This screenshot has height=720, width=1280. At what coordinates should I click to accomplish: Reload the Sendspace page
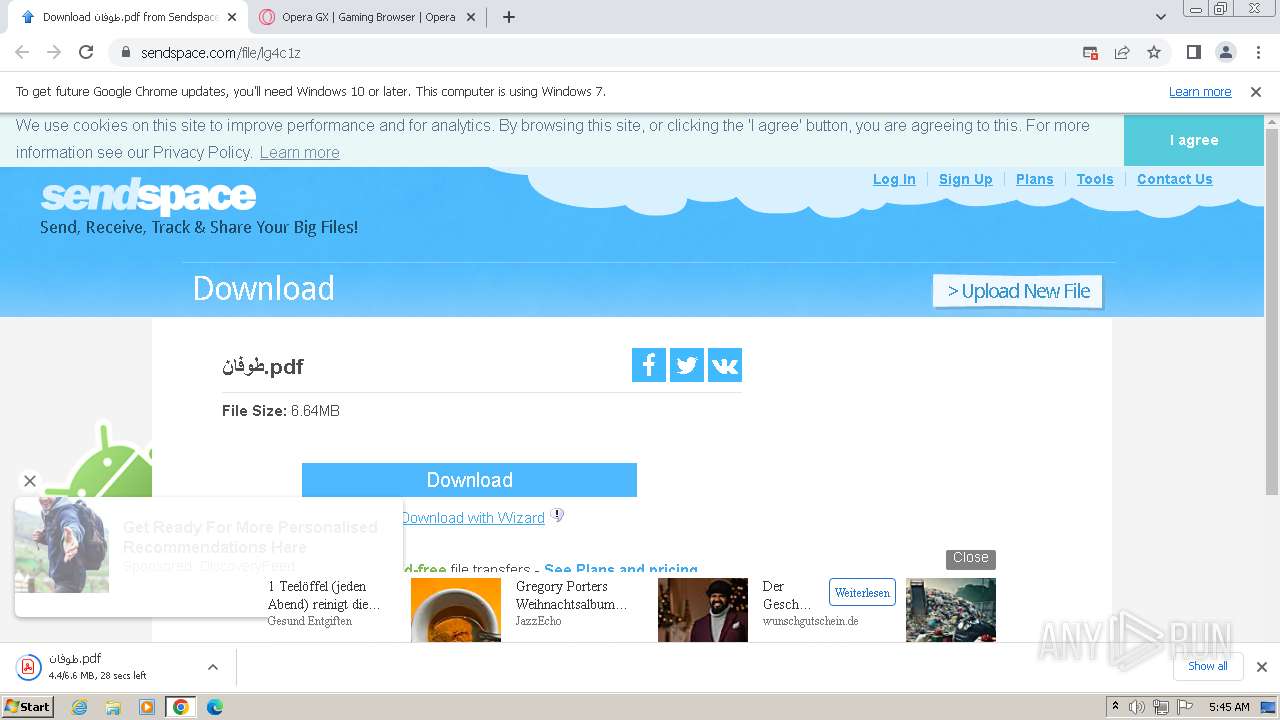tap(86, 53)
